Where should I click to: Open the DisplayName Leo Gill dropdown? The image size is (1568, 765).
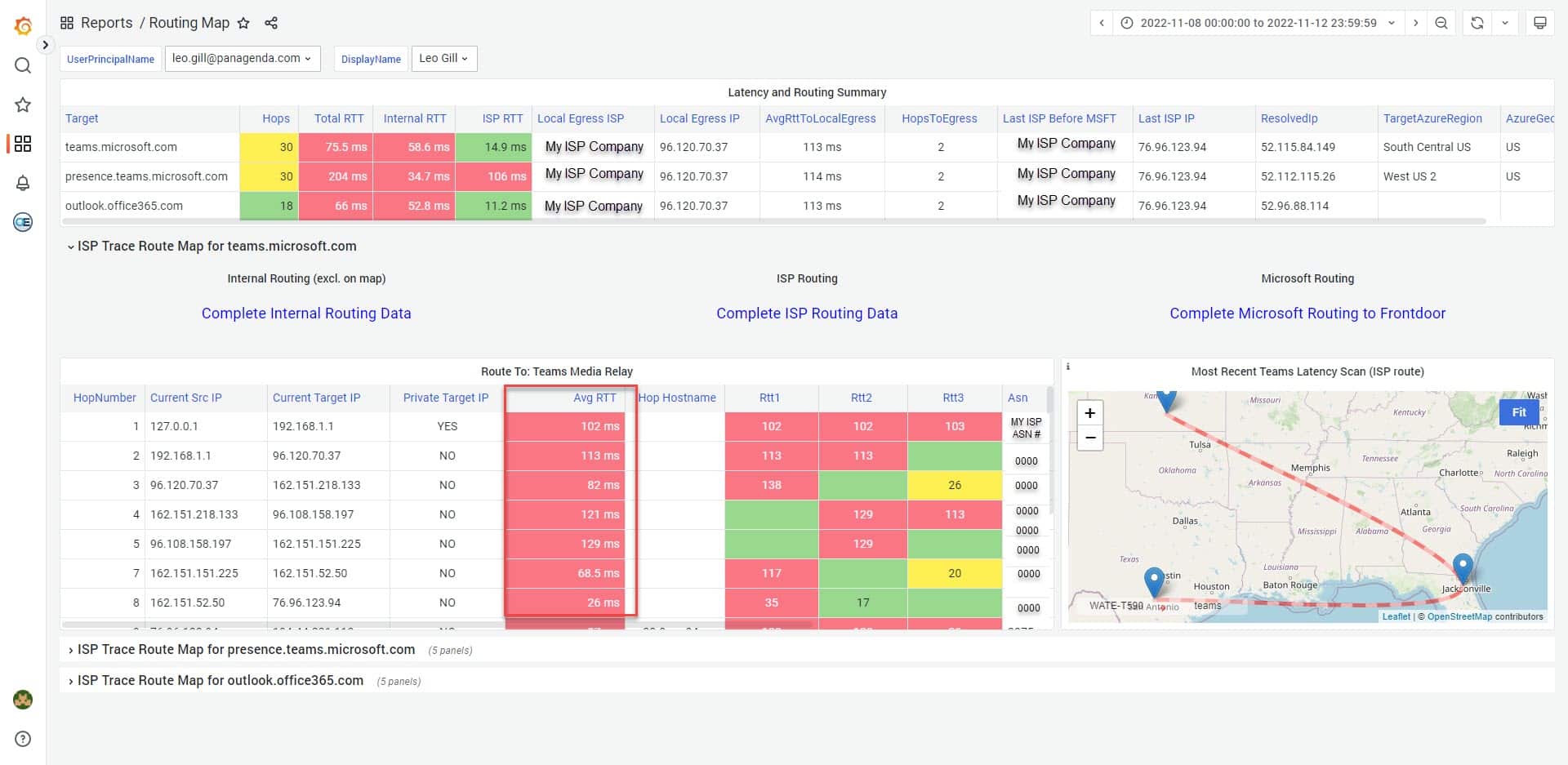443,59
